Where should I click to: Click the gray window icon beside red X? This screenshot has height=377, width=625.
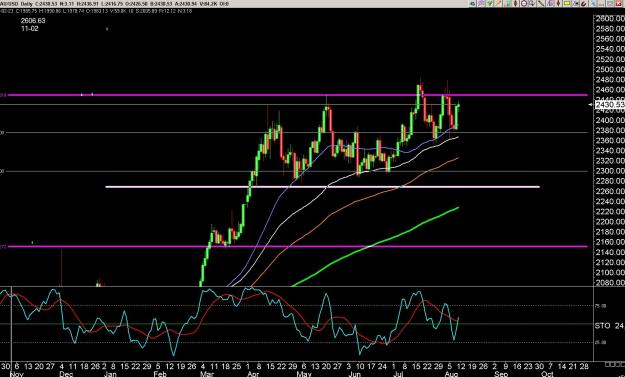(x=609, y=4)
